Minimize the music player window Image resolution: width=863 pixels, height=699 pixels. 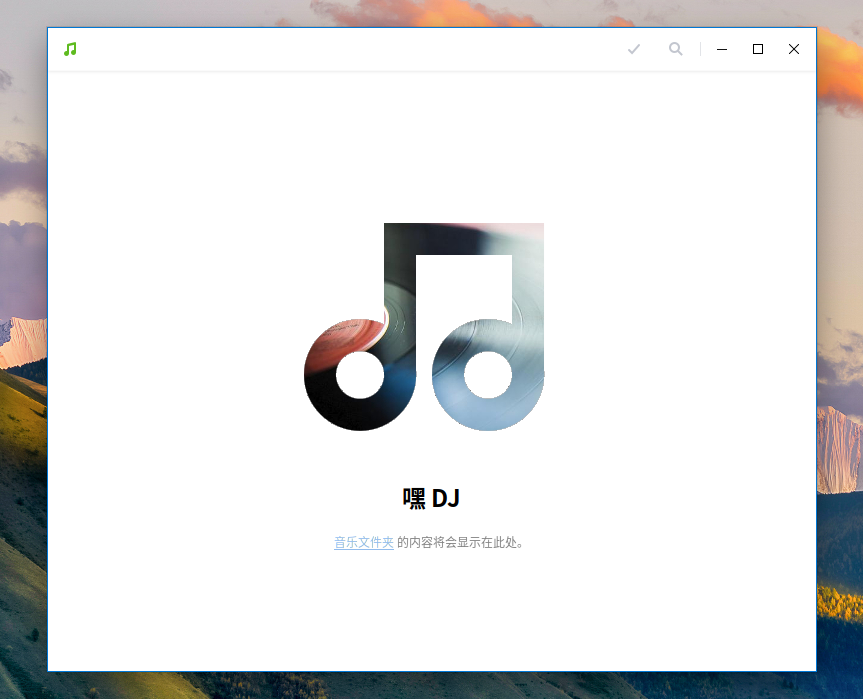(x=722, y=49)
